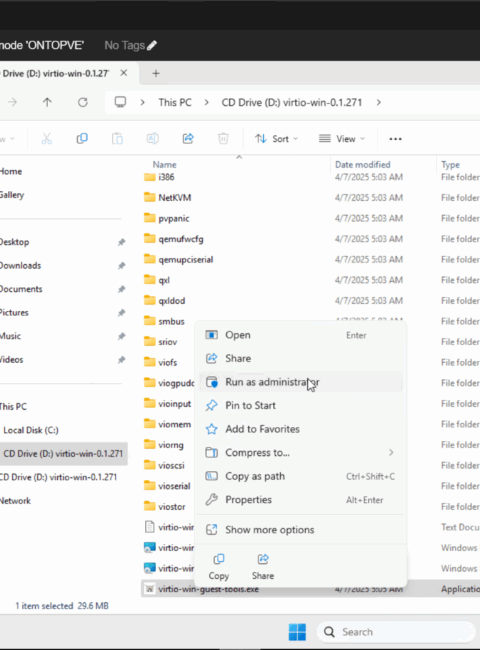480x650 pixels.
Task: Expand chevron after CD Drive in address bar
Action: point(378,102)
